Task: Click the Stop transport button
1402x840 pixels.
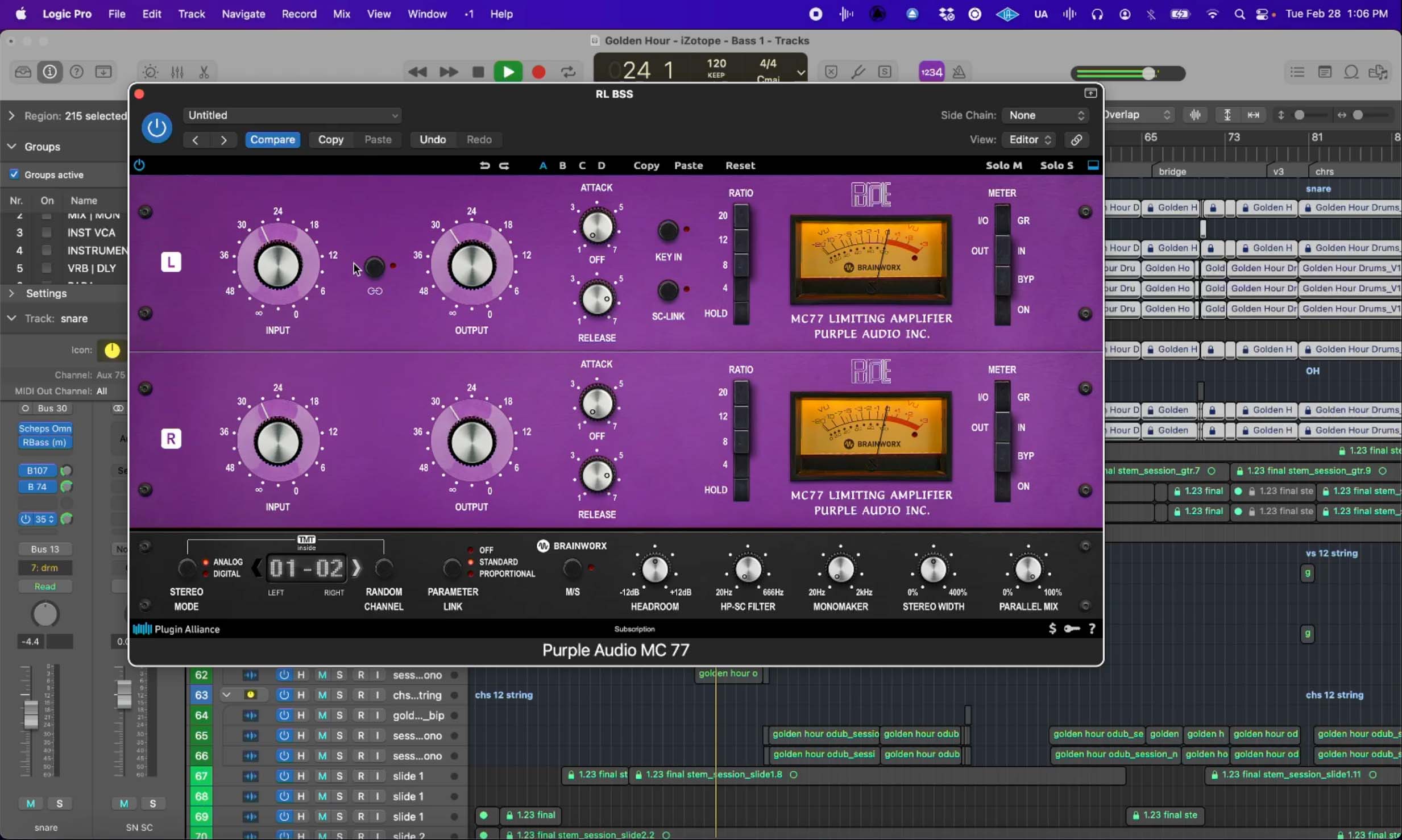Action: pos(478,72)
